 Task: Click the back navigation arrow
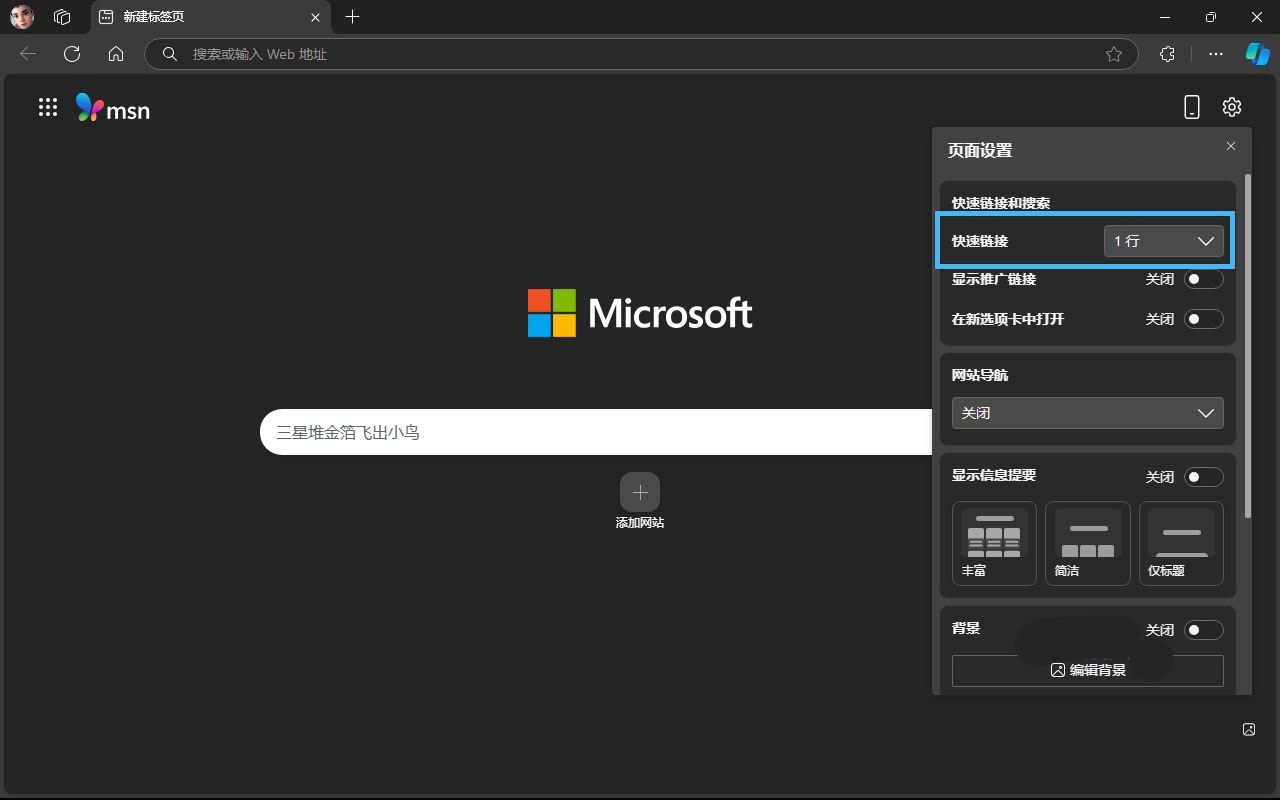28,54
